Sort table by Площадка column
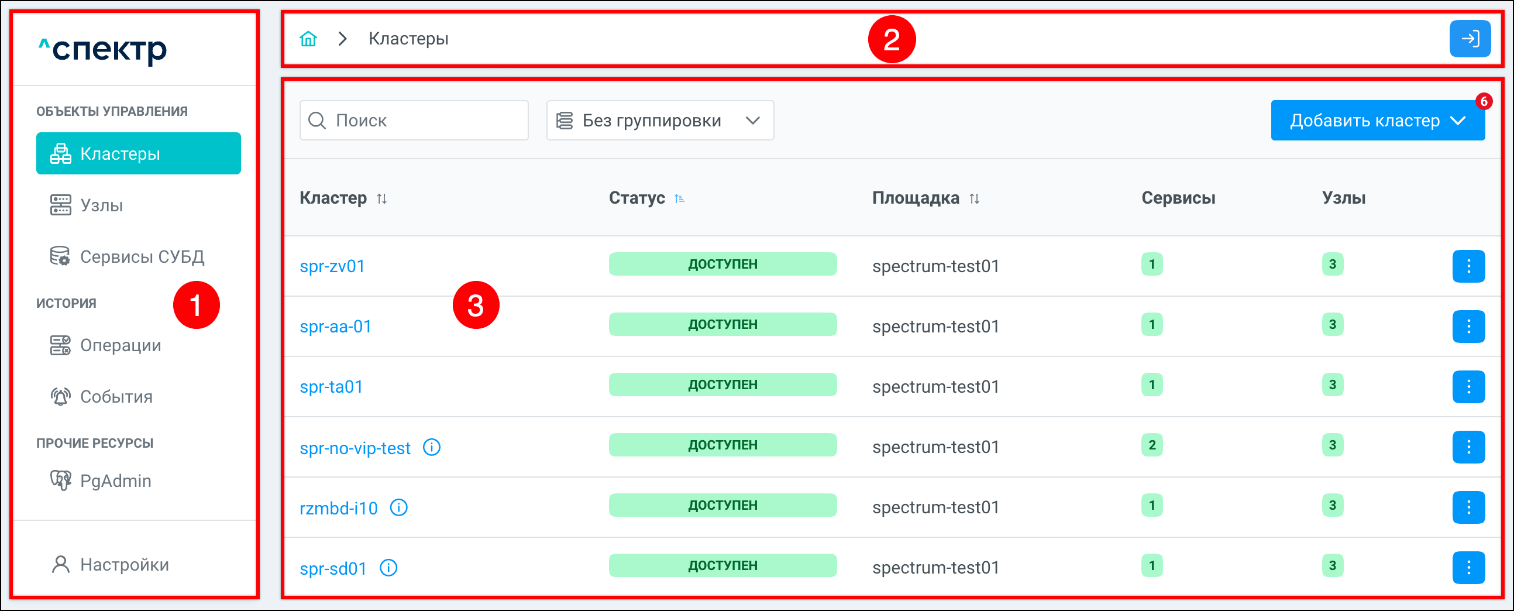 coord(974,199)
